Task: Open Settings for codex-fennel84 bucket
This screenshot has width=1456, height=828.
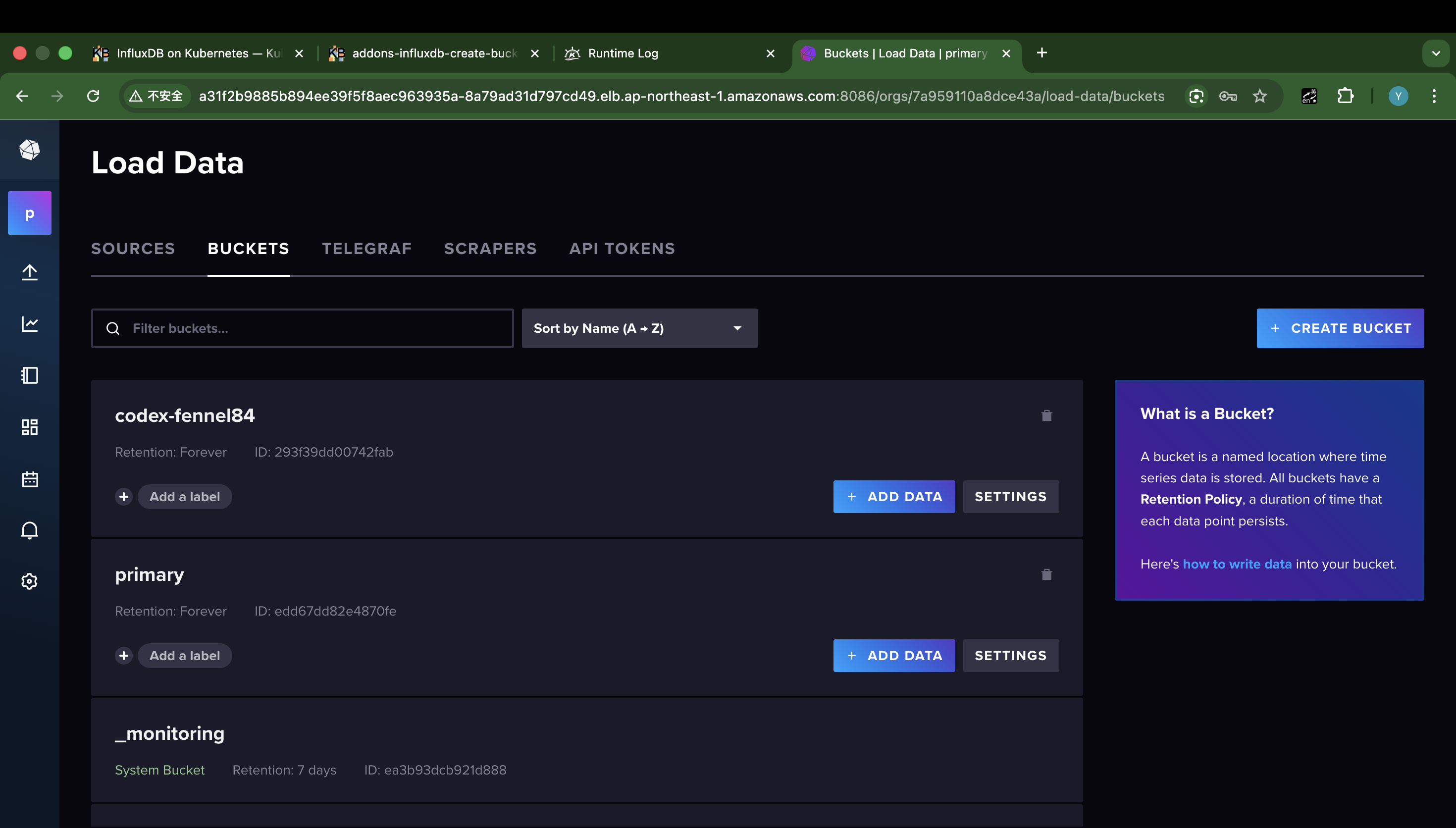Action: pos(1010,497)
